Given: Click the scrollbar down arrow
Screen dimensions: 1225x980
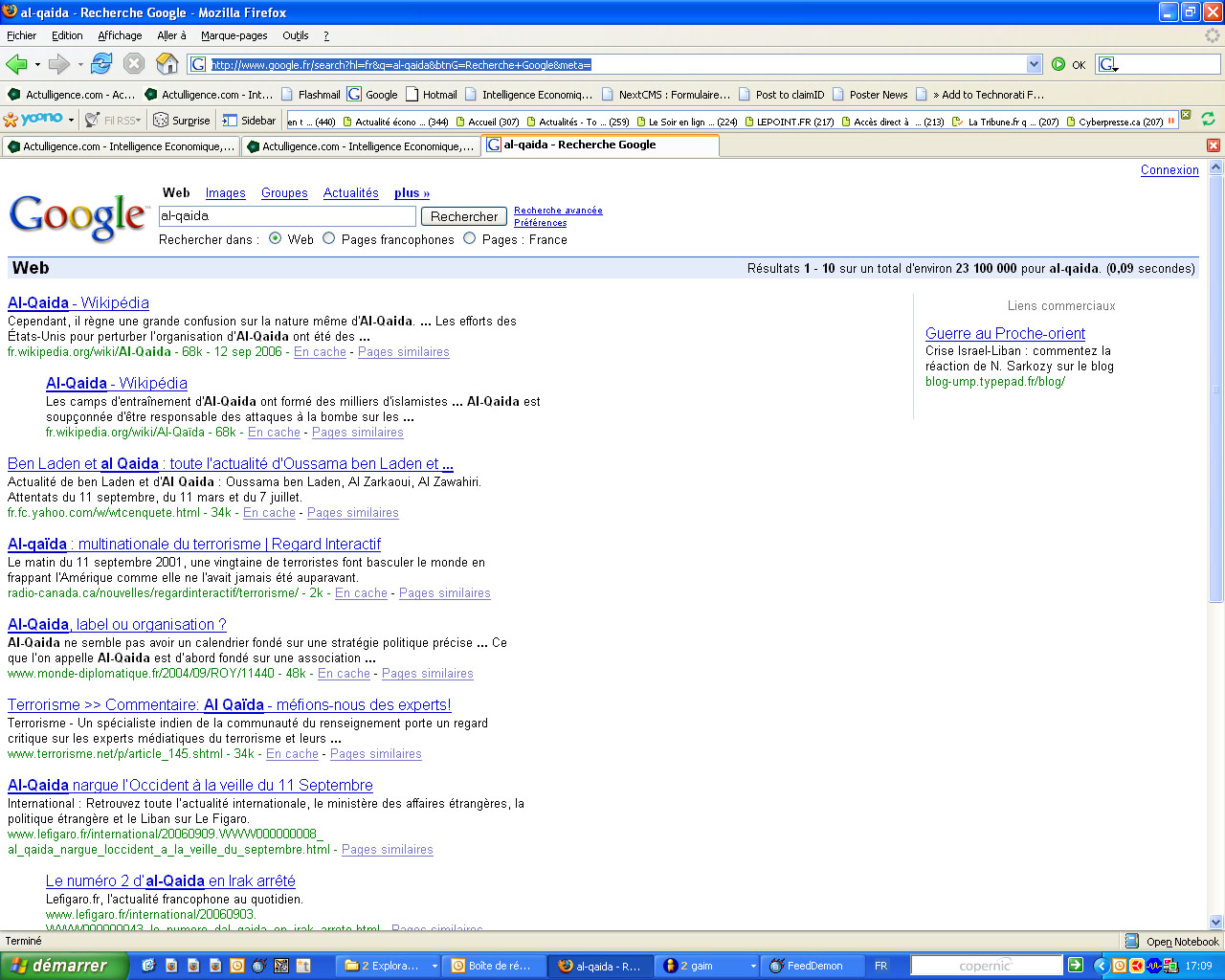Looking at the screenshot, I should [x=1216, y=923].
